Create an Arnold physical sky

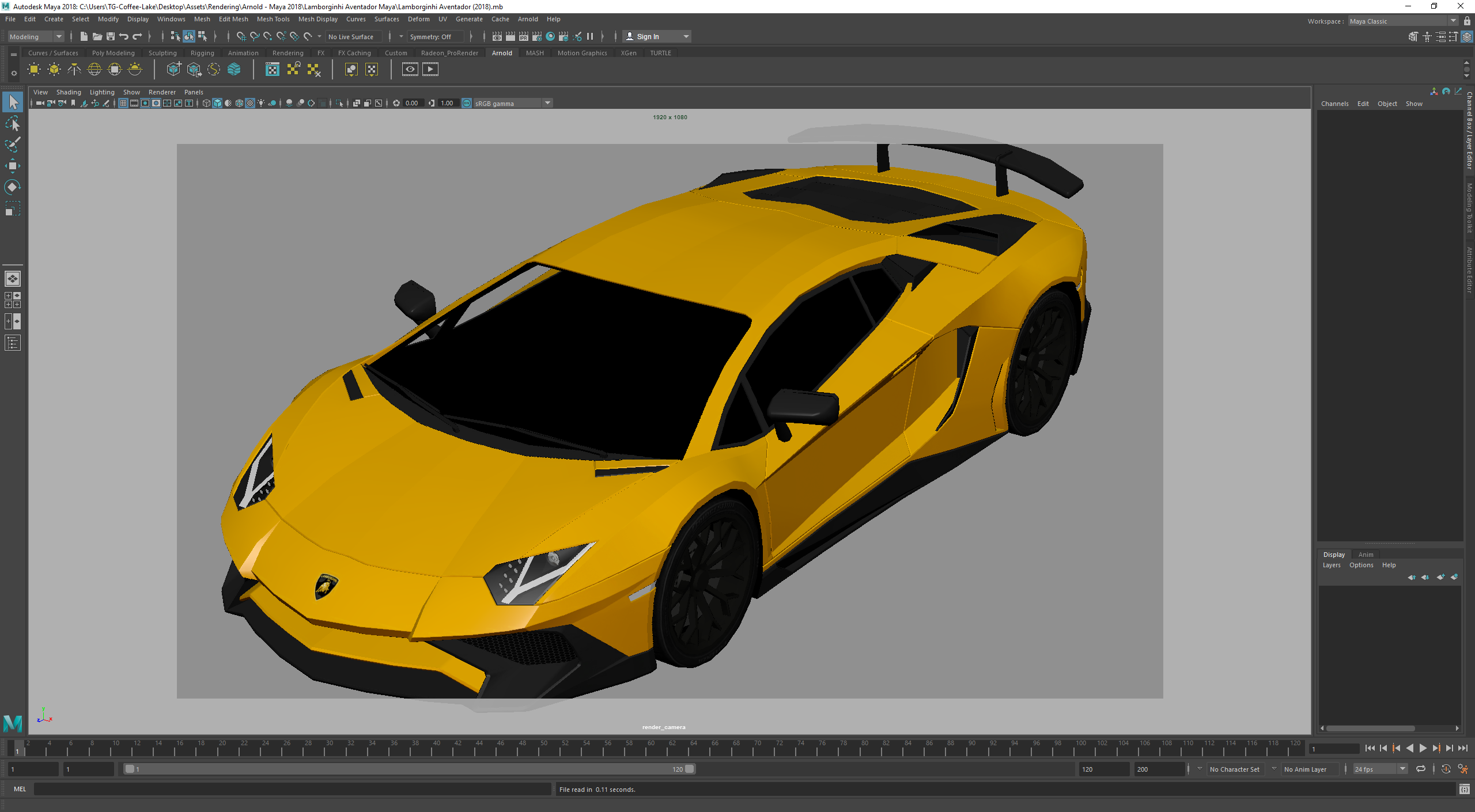tap(135, 70)
